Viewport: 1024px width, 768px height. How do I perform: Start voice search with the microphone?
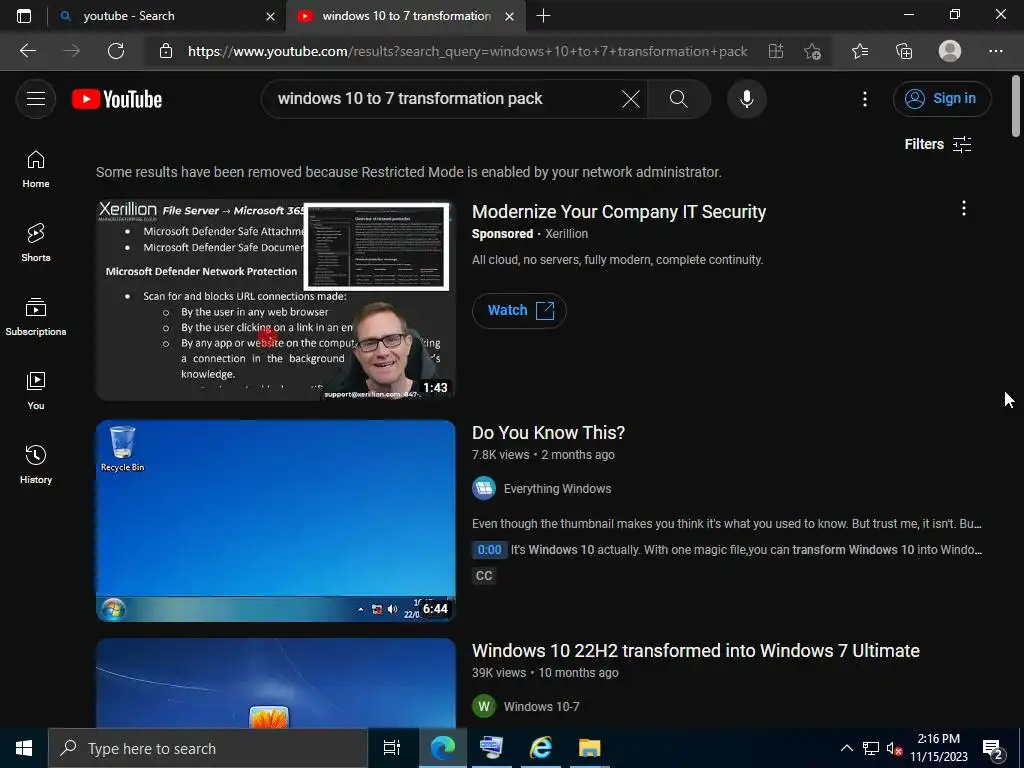(x=746, y=99)
